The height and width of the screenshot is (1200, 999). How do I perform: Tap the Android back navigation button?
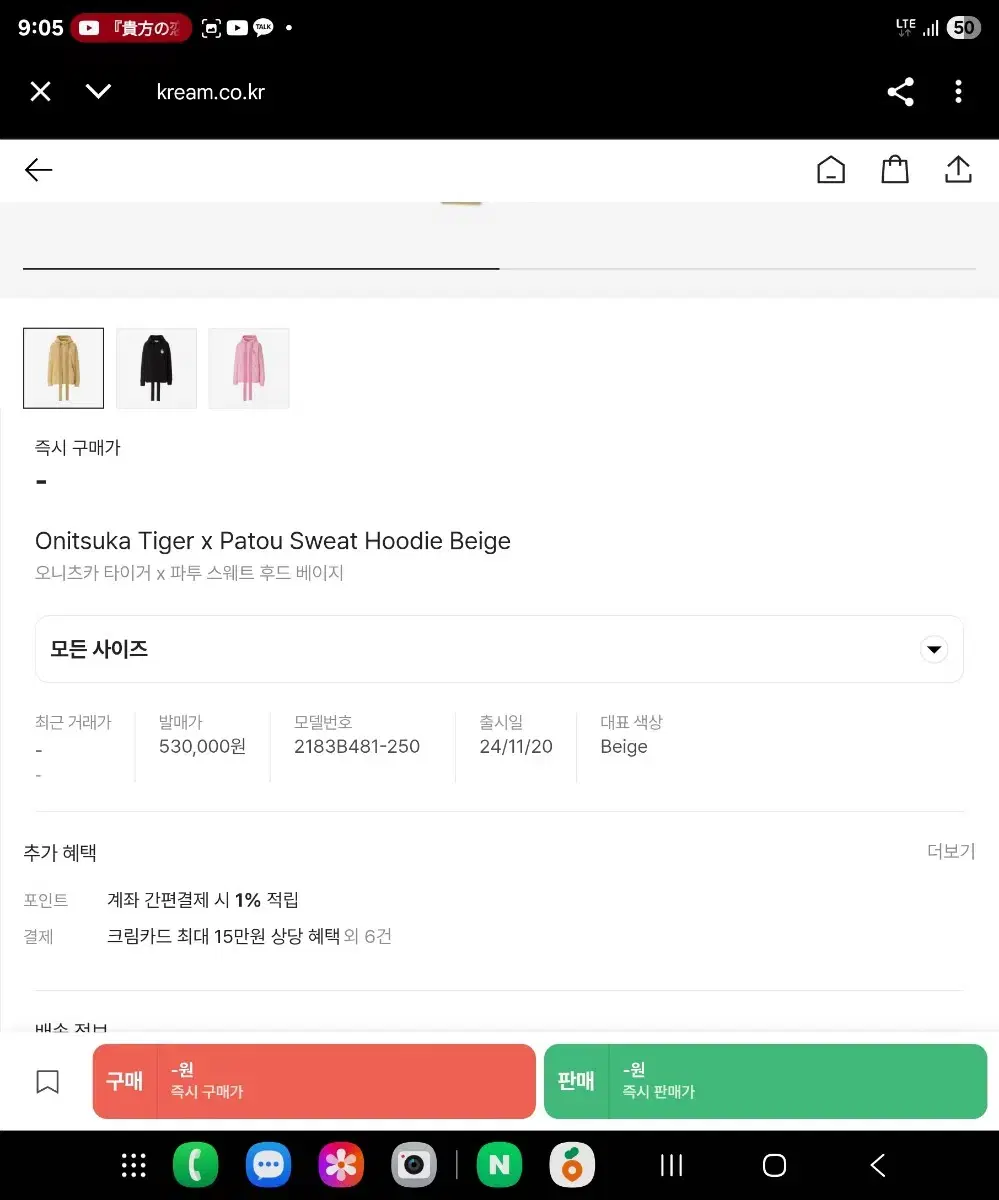coord(878,1165)
